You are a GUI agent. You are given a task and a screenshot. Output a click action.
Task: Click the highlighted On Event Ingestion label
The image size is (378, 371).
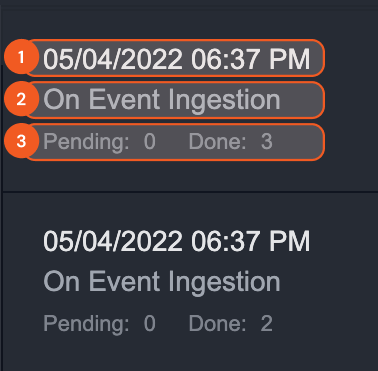click(162, 100)
